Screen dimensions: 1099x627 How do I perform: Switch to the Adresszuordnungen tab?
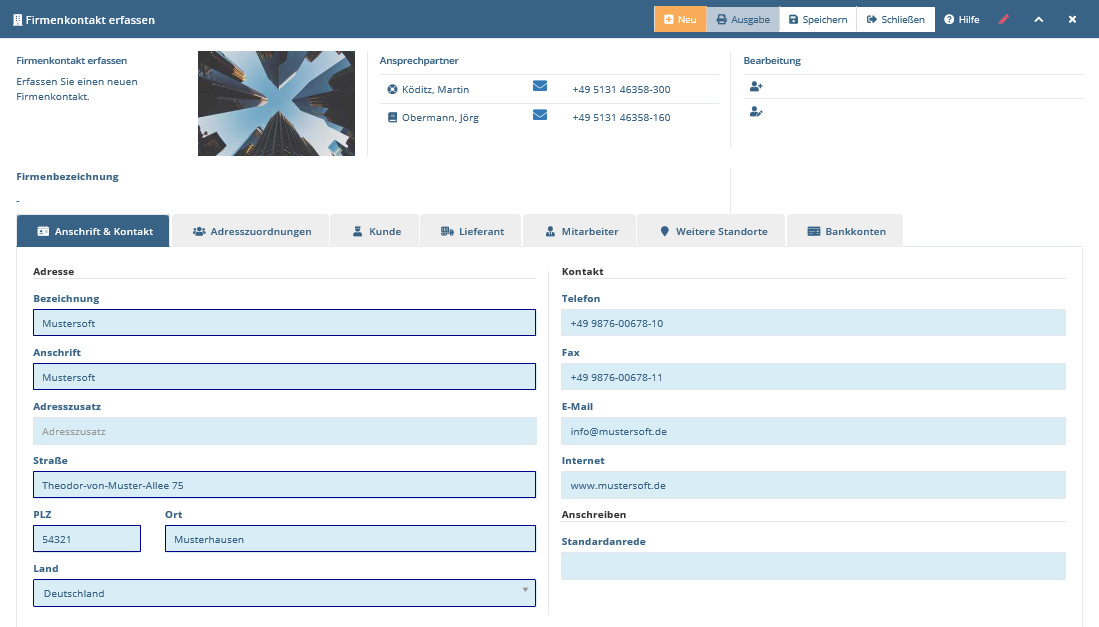pyautogui.click(x=251, y=231)
